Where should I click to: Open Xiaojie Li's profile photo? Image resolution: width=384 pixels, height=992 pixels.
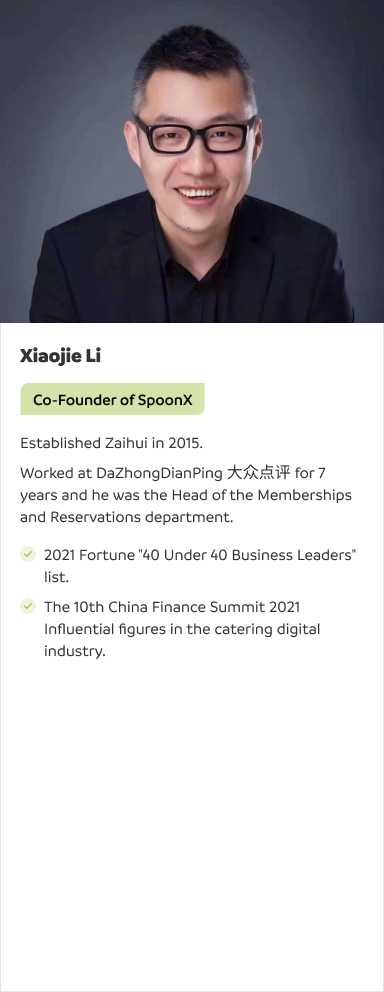tap(192, 161)
